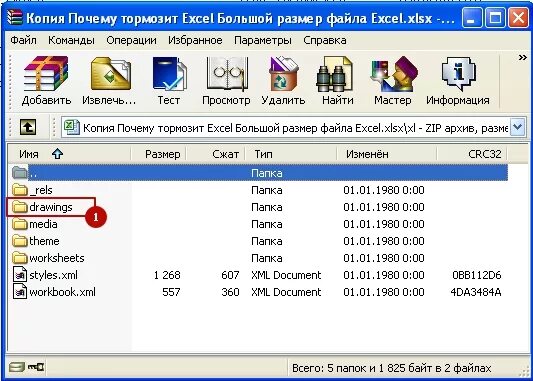533x381 pixels.
Task: Sort by the Изменён column header
Action: (x=386, y=154)
